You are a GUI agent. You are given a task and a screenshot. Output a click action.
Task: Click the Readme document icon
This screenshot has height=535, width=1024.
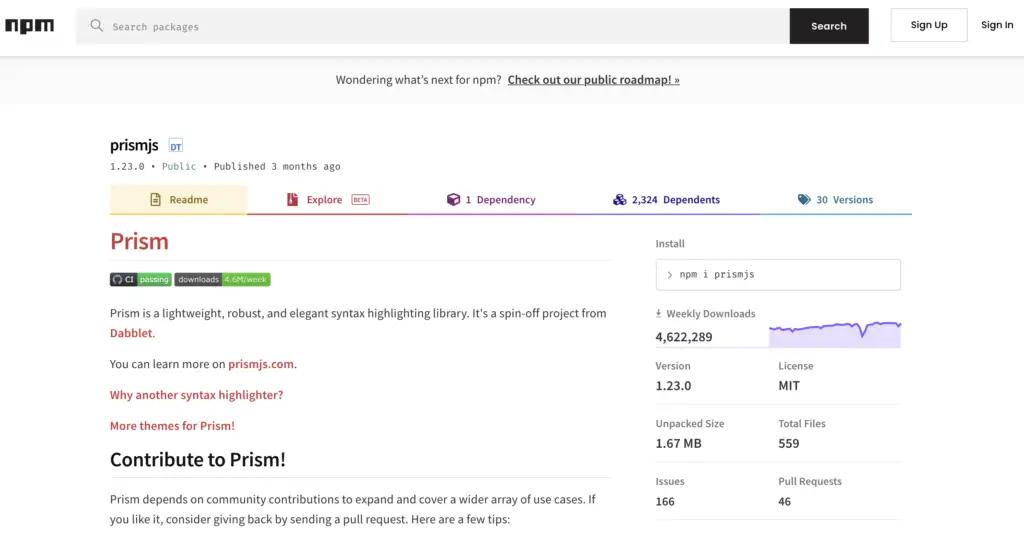coord(155,199)
